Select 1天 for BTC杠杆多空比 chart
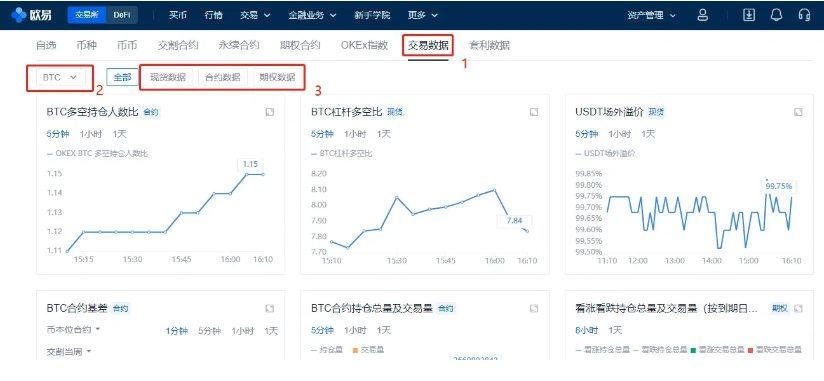This screenshot has width=824, height=381. coord(384,134)
